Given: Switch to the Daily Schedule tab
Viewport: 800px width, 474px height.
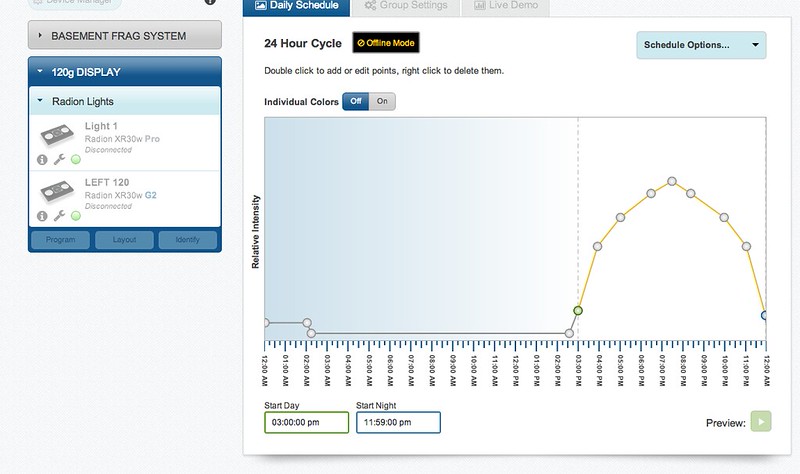Looking at the screenshot, I should 297,6.
